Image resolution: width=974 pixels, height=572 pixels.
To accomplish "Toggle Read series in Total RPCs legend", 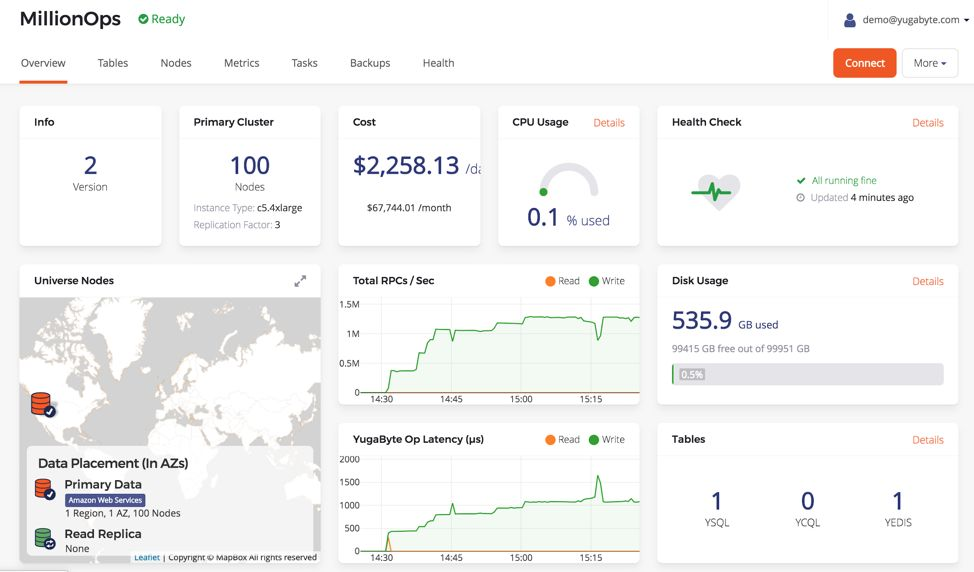I will click(x=562, y=281).
